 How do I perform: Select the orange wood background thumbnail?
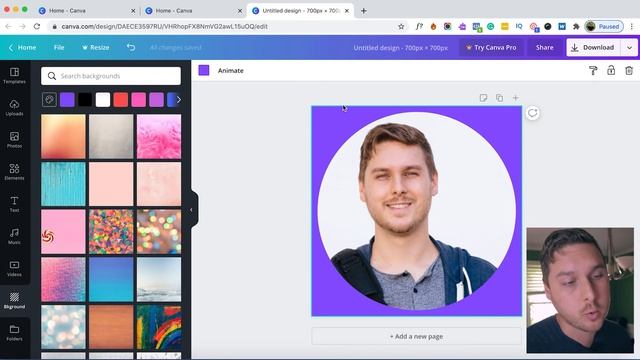coord(111,327)
